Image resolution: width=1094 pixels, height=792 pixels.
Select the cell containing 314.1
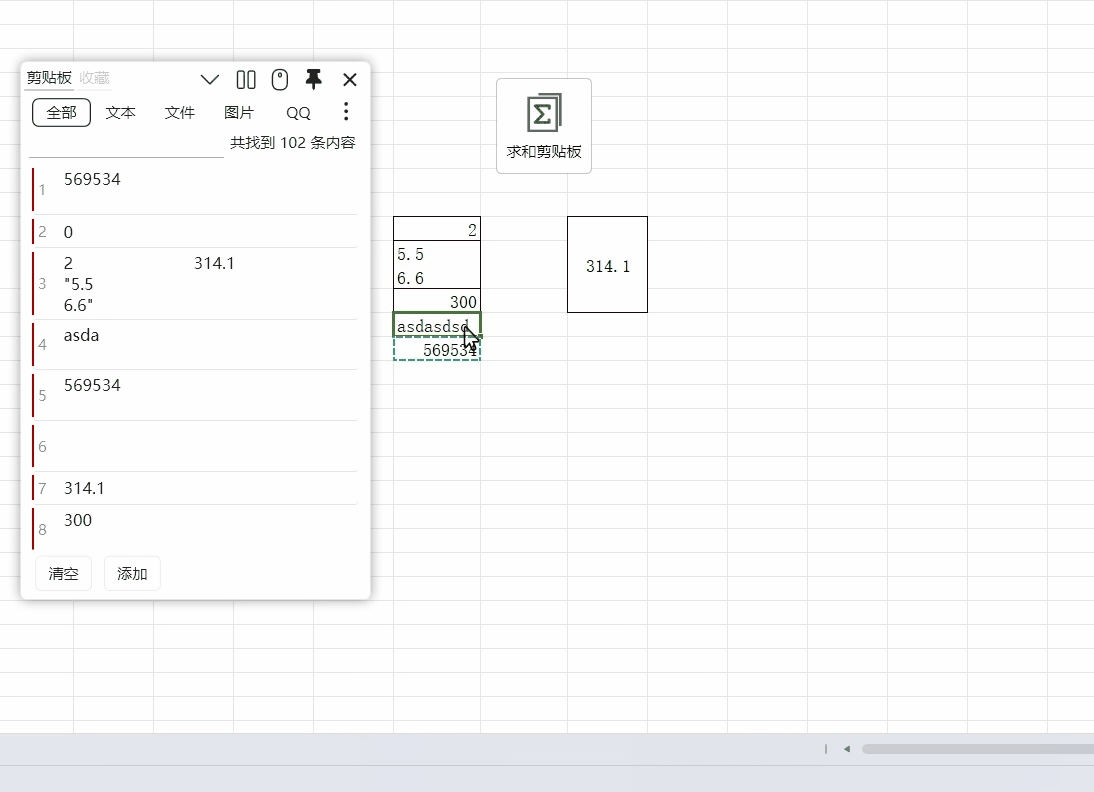(x=607, y=266)
